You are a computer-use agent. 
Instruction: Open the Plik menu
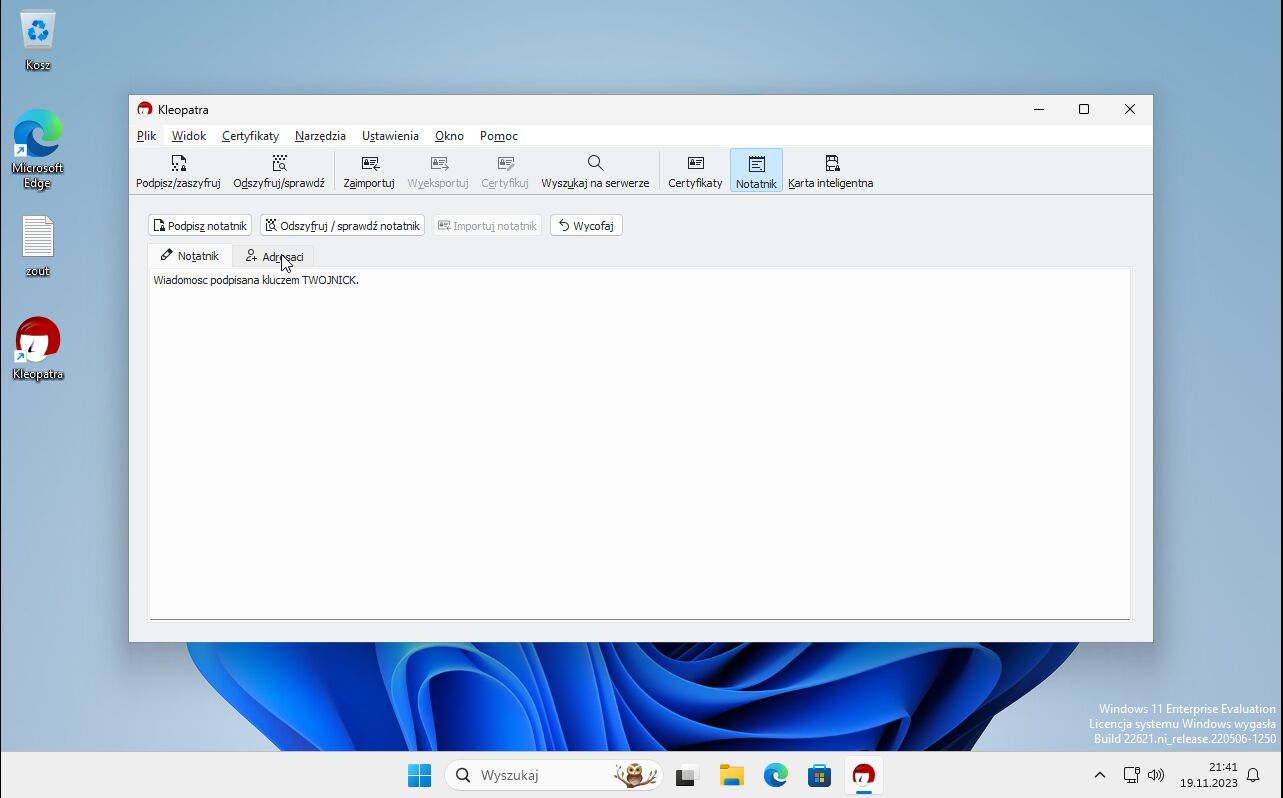tap(147, 136)
